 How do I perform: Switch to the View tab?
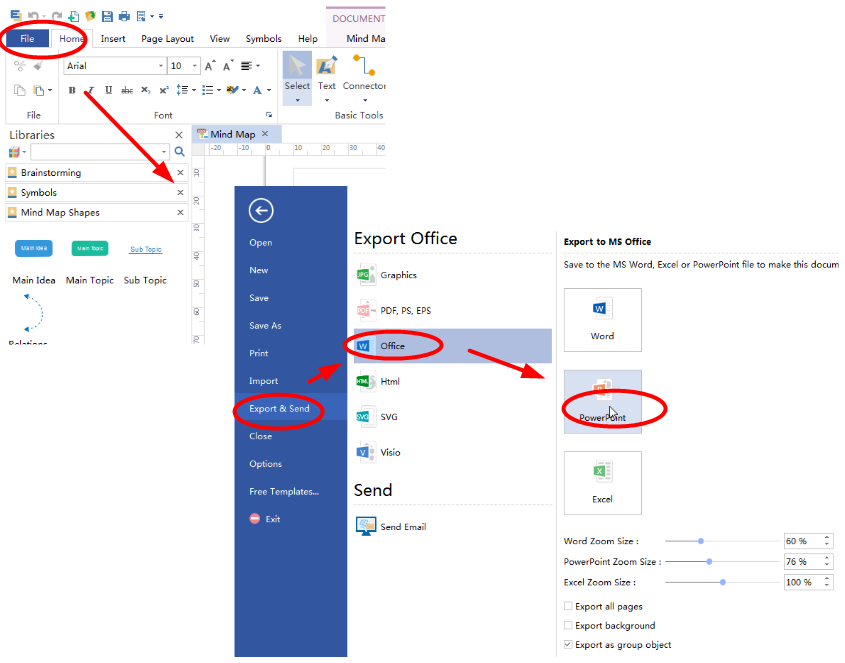[219, 39]
